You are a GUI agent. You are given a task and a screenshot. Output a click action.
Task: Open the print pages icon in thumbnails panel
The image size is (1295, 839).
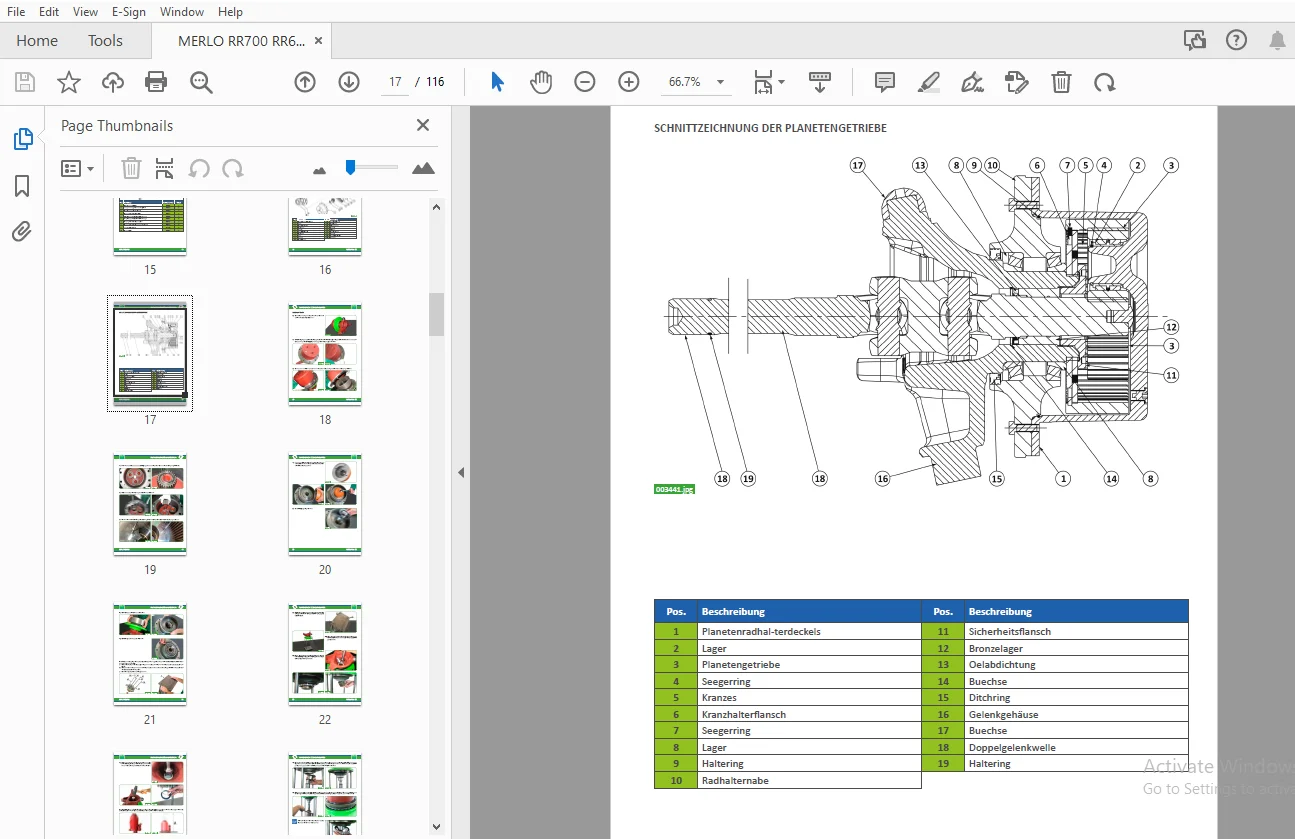[165, 169]
